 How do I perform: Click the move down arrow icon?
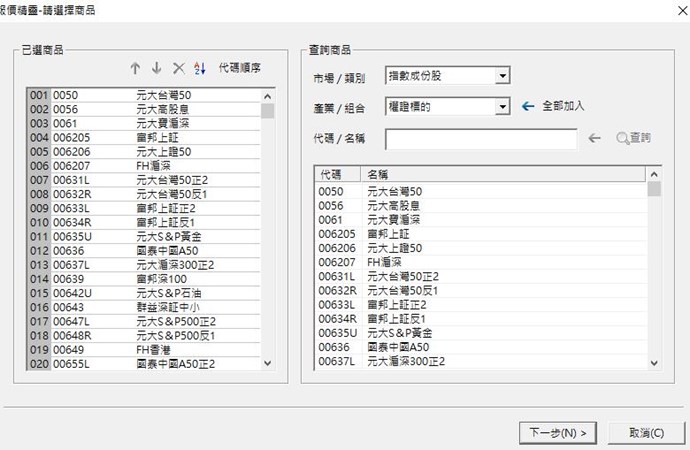pos(156,68)
